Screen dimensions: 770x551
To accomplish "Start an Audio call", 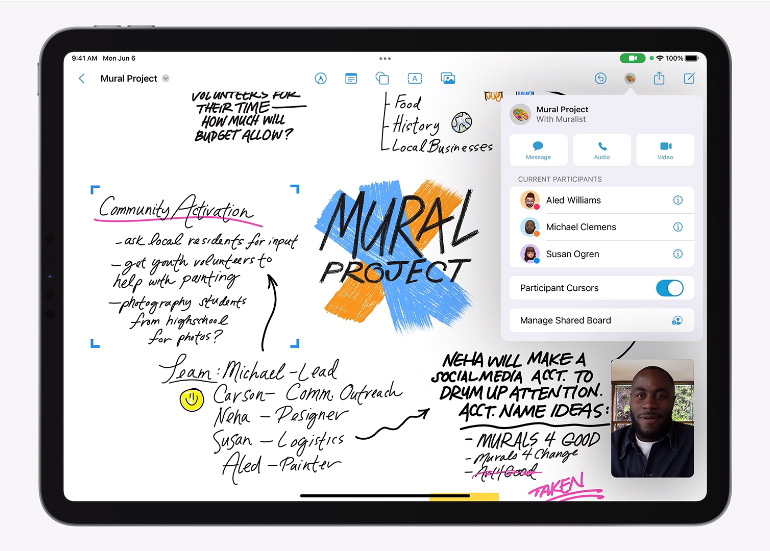I will [x=602, y=150].
